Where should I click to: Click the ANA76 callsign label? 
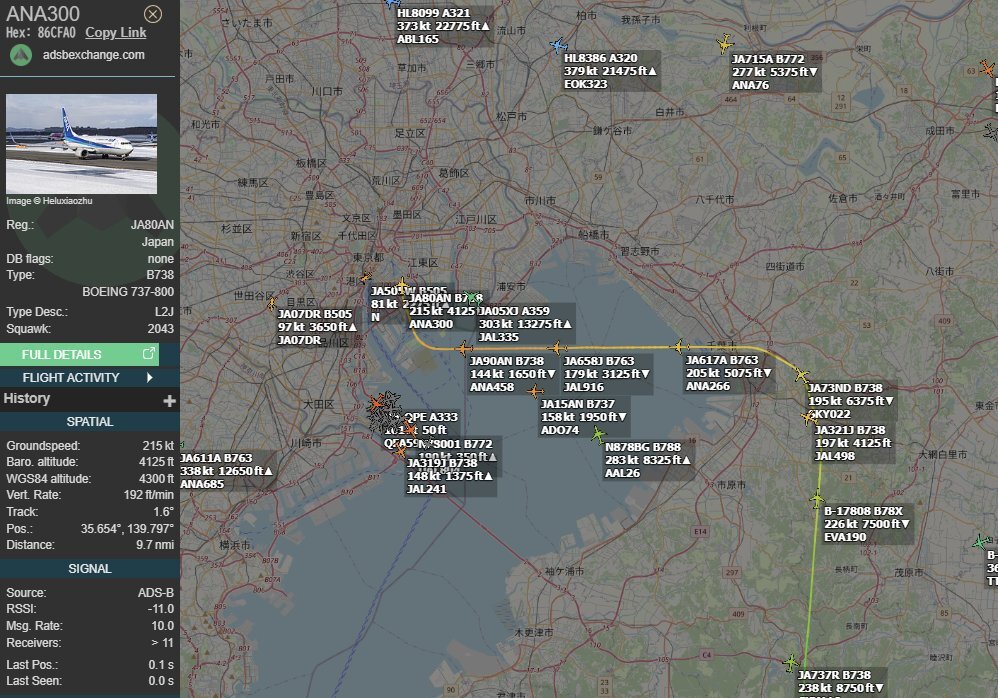click(x=750, y=85)
